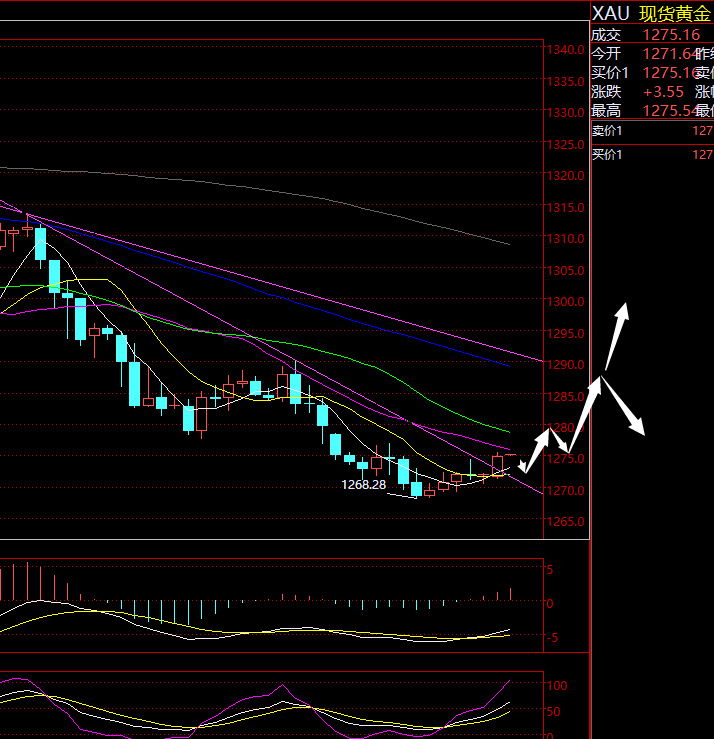Image resolution: width=714 pixels, height=739 pixels.
Task: Click the 1310.0 price axis label
Action: (x=565, y=238)
